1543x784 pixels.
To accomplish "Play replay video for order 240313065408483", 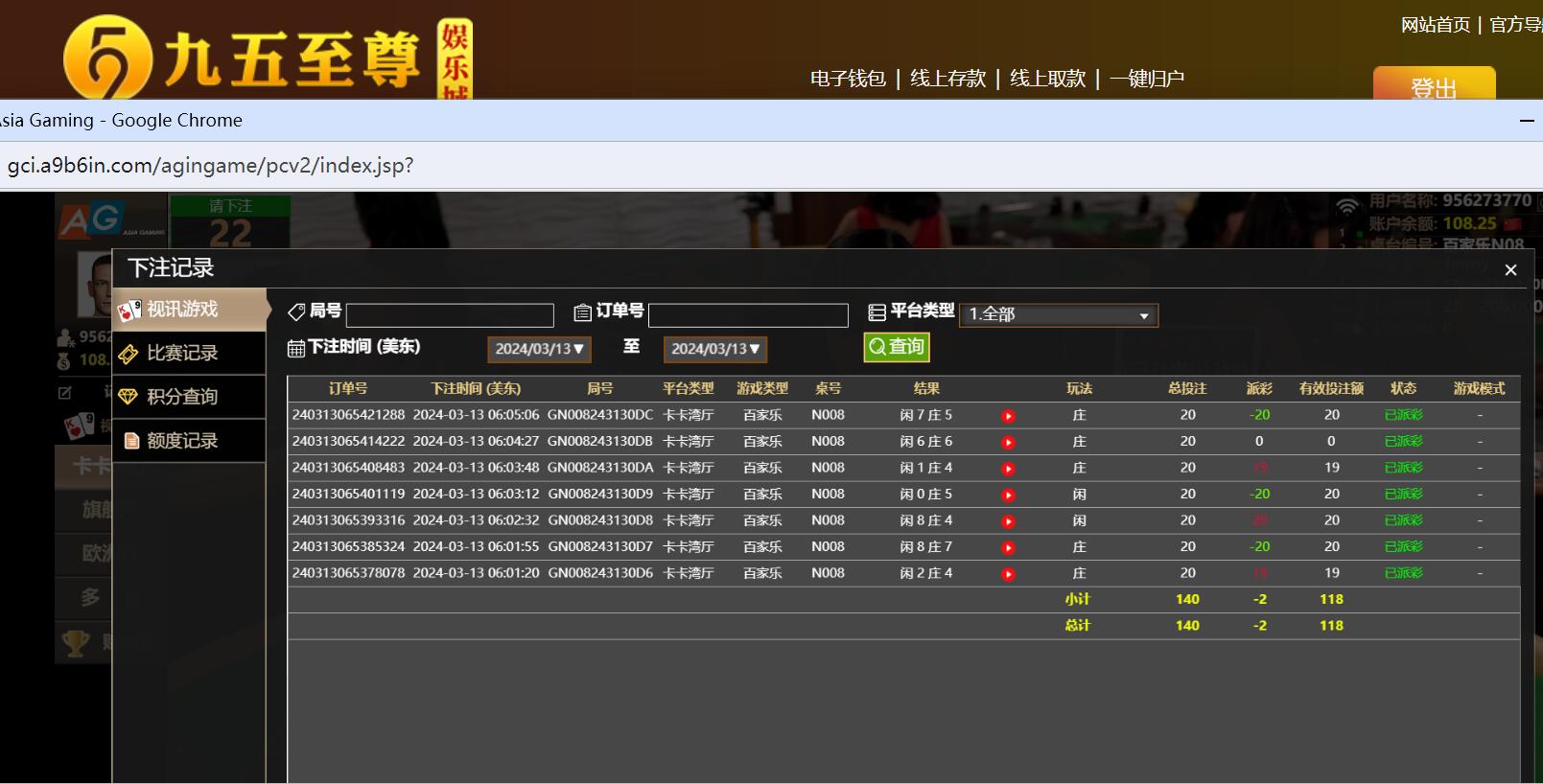I will (x=1008, y=469).
